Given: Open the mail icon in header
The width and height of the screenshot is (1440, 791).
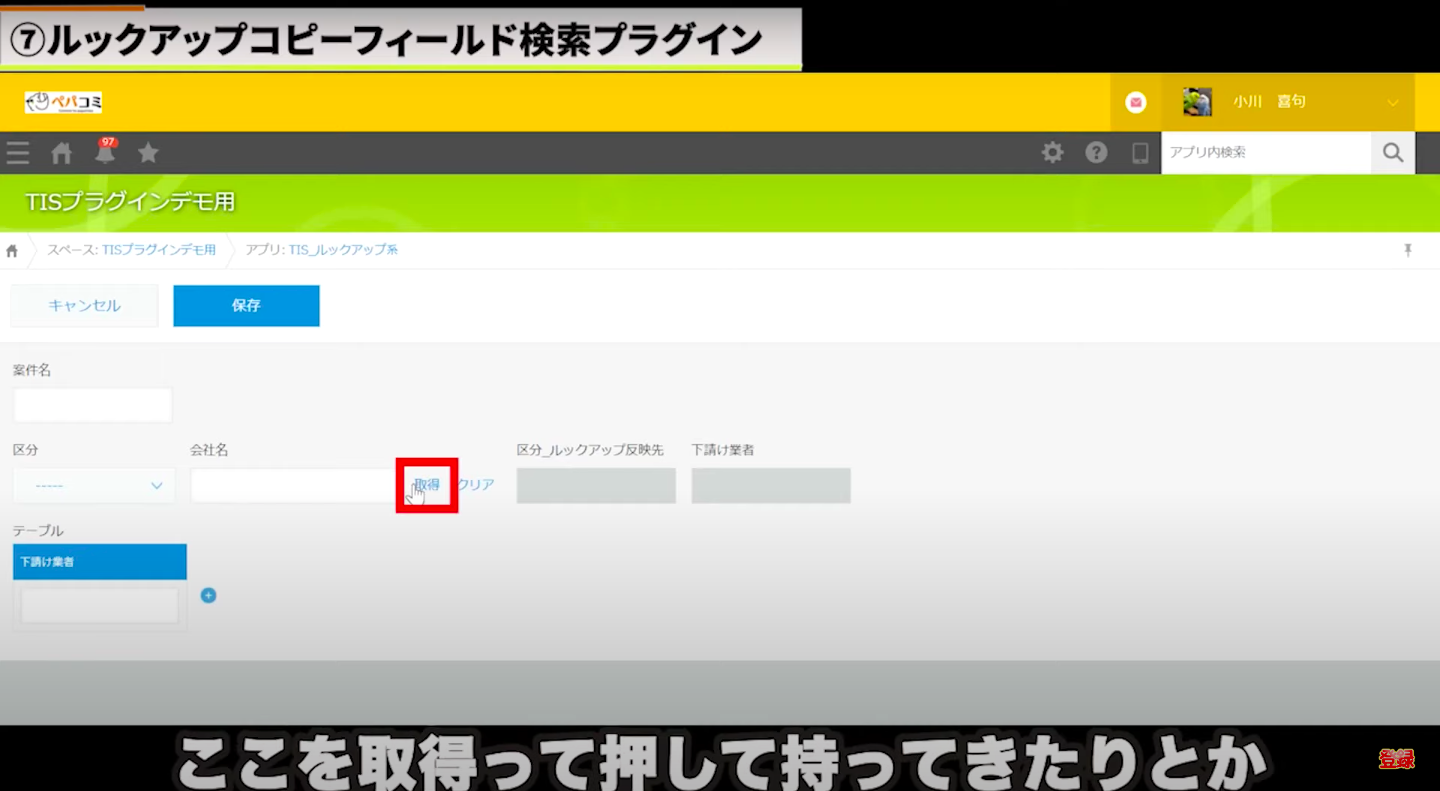Looking at the screenshot, I should pos(1135,102).
